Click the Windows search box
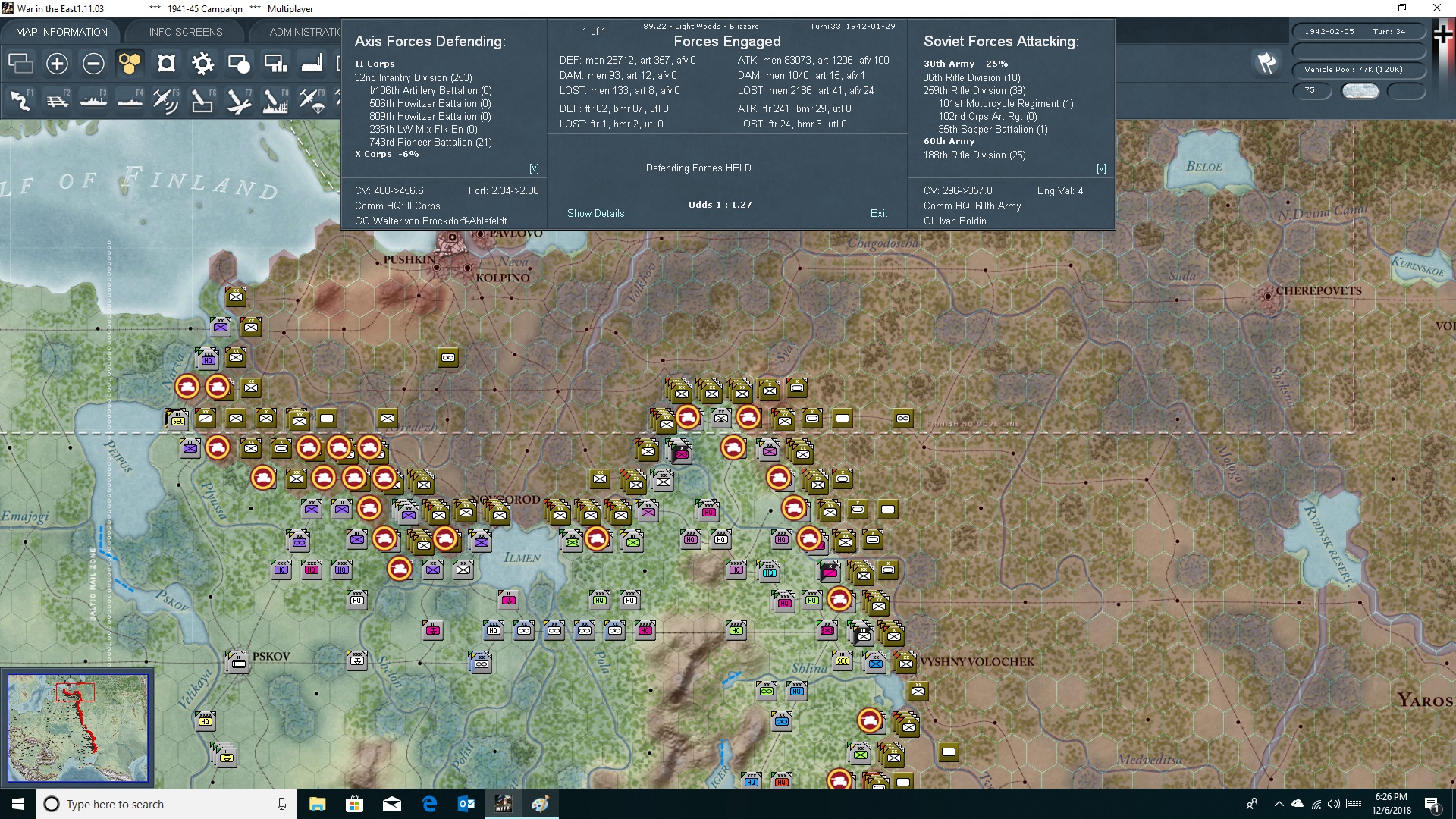This screenshot has height=819, width=1456. coord(165,804)
